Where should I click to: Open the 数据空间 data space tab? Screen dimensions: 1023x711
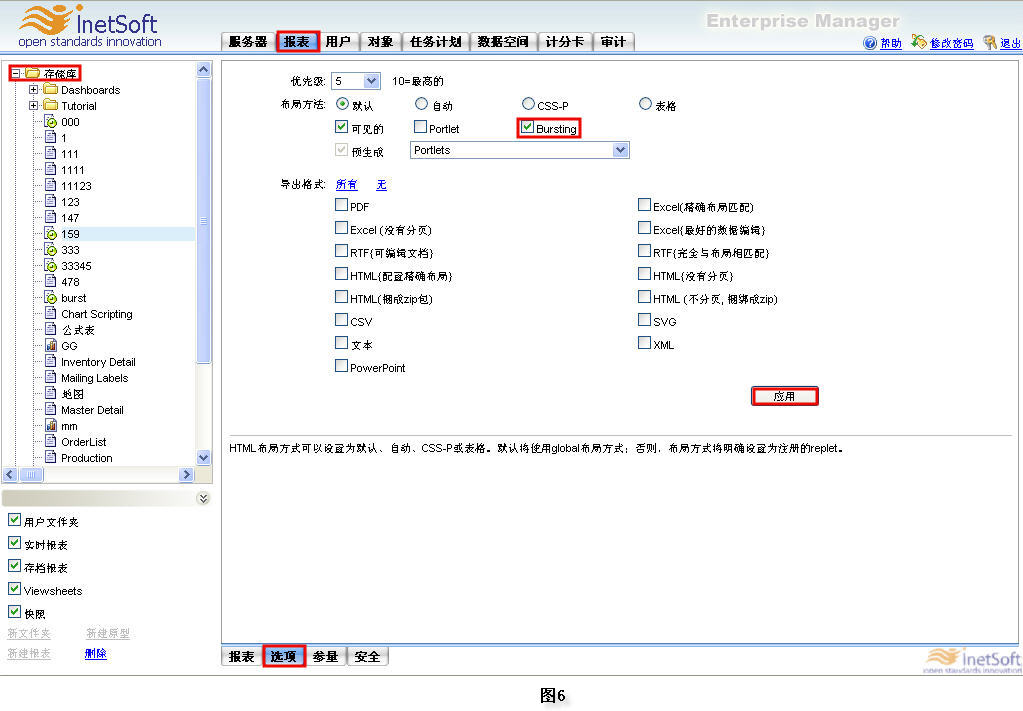point(502,42)
